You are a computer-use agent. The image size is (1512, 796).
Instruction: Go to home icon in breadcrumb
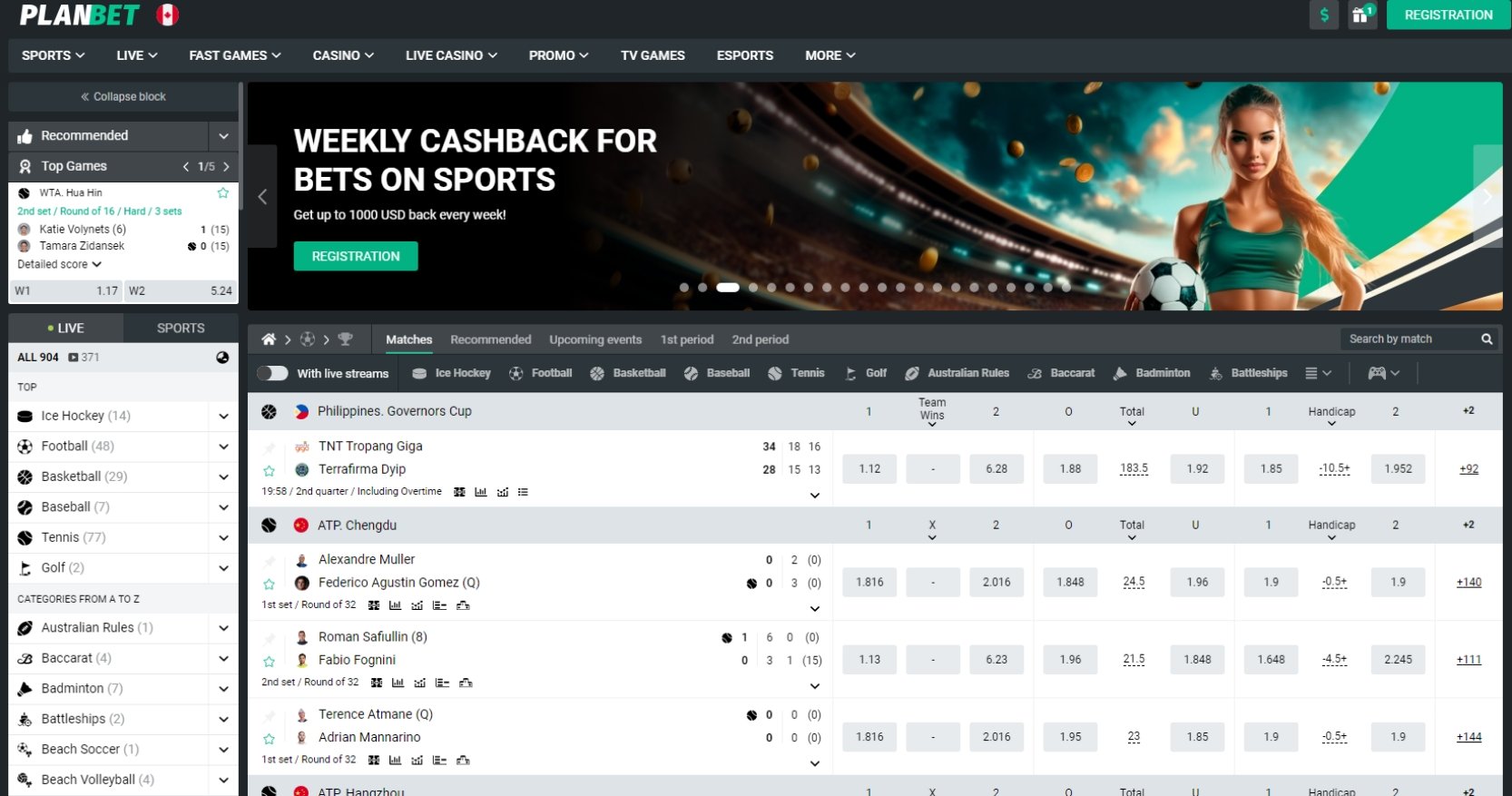(269, 339)
